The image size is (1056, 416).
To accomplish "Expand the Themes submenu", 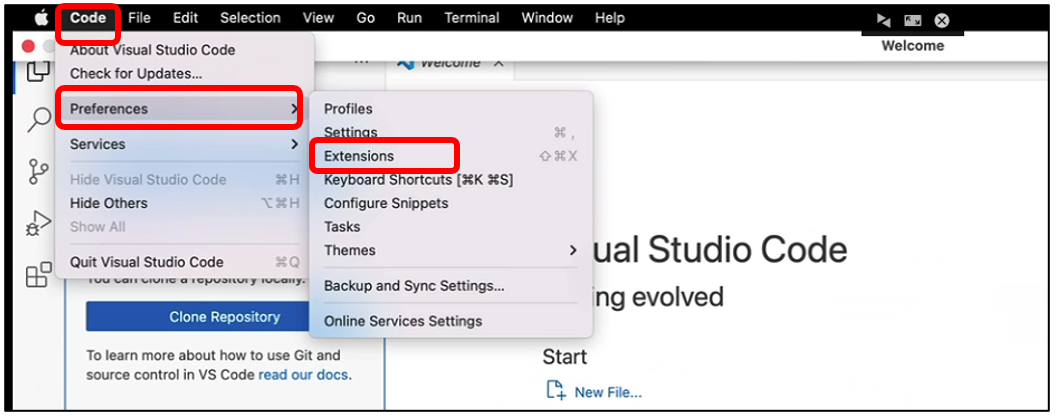I will pyautogui.click(x=451, y=250).
